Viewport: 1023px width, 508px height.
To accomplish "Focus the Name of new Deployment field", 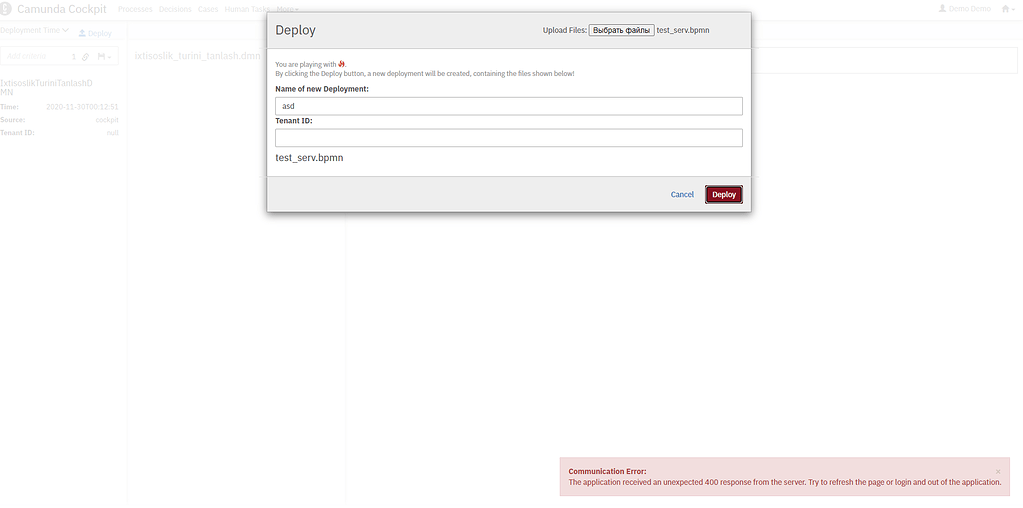I will coord(508,106).
